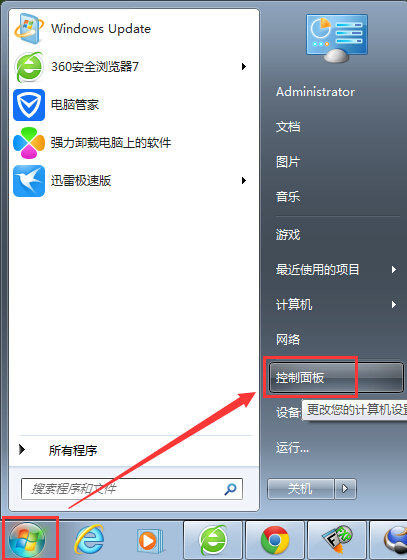This screenshot has height=560, width=407.
Task: Open Internet Explorer from the taskbar
Action: pos(89,540)
